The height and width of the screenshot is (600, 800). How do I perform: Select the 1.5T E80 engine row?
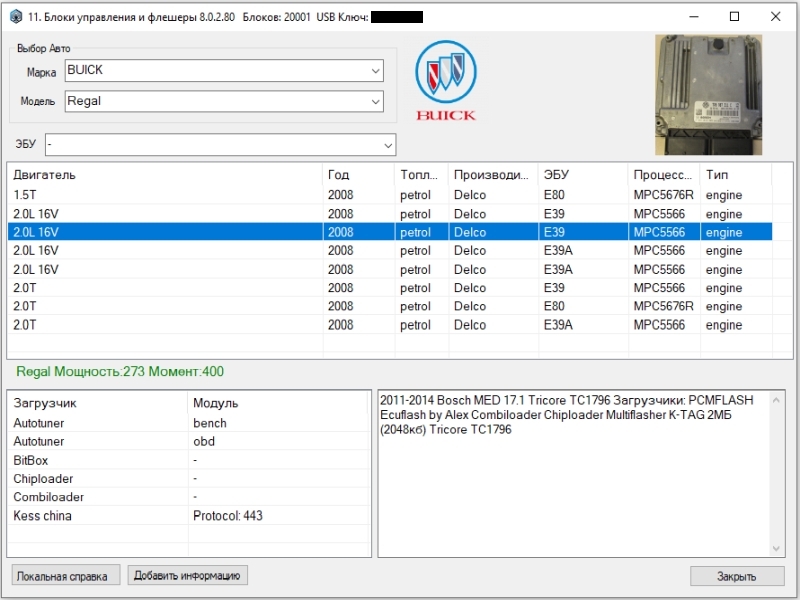(x=390, y=195)
